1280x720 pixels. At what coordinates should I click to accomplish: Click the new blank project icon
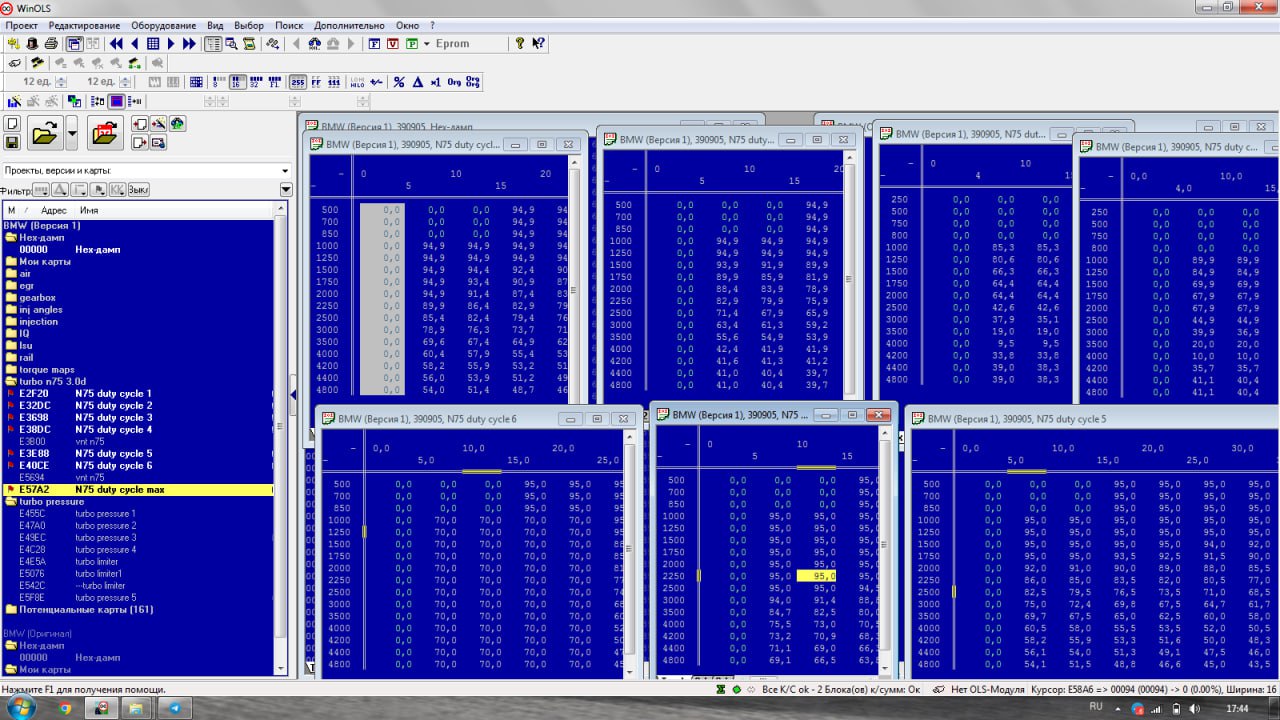tap(12, 124)
